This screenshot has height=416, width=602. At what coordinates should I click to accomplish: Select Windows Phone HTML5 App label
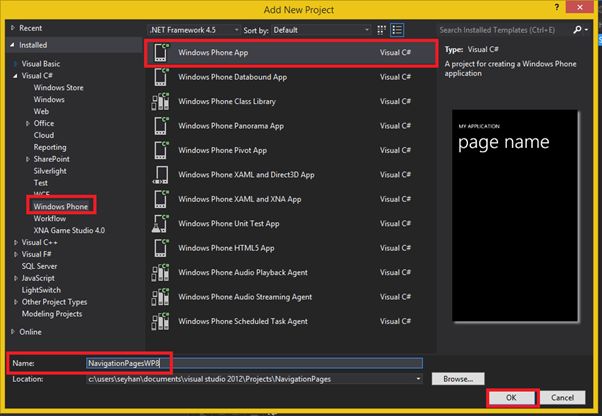pos(226,248)
